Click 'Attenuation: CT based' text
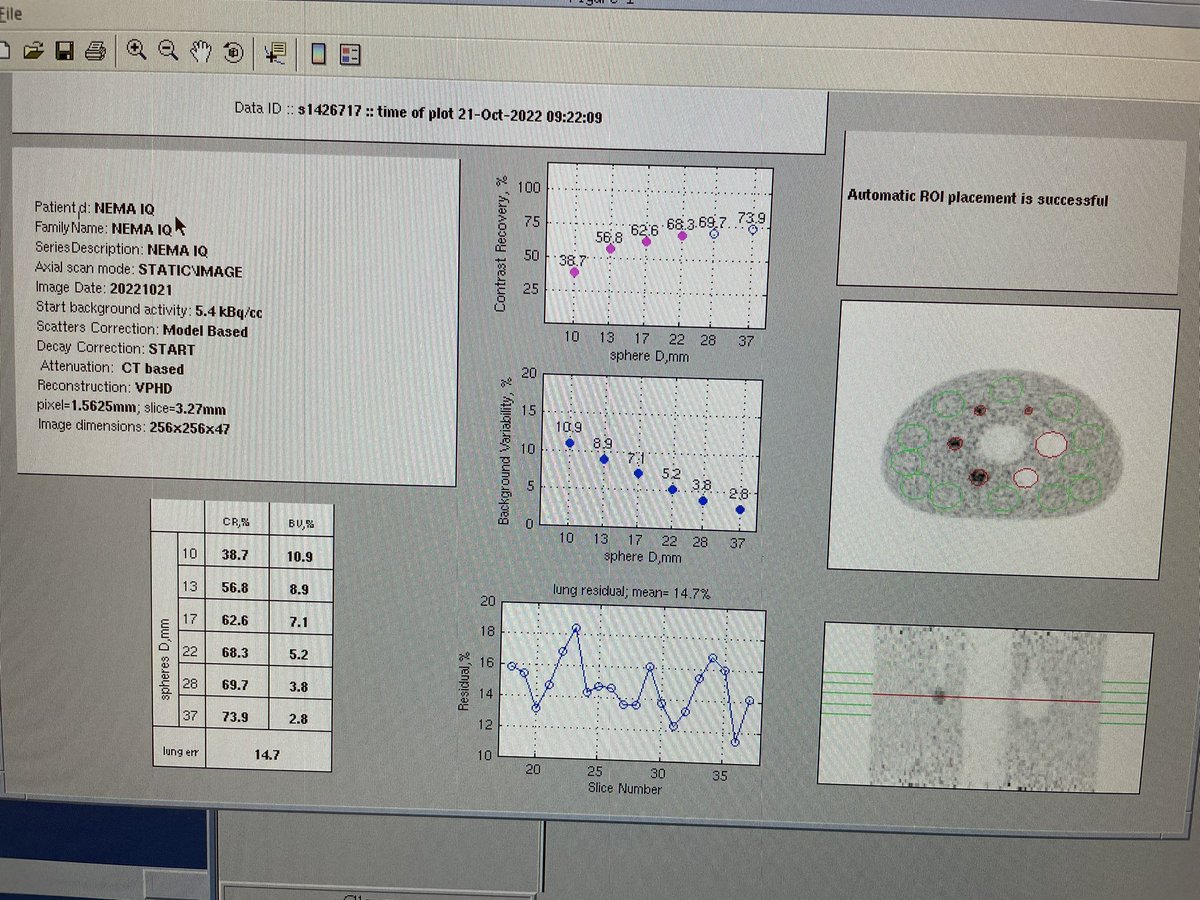This screenshot has height=900, width=1200. coord(112,368)
